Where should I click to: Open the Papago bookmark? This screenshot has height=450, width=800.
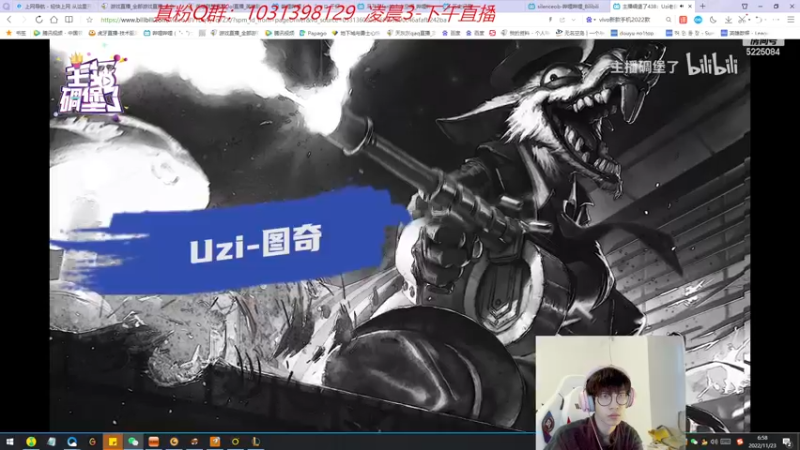313,33
